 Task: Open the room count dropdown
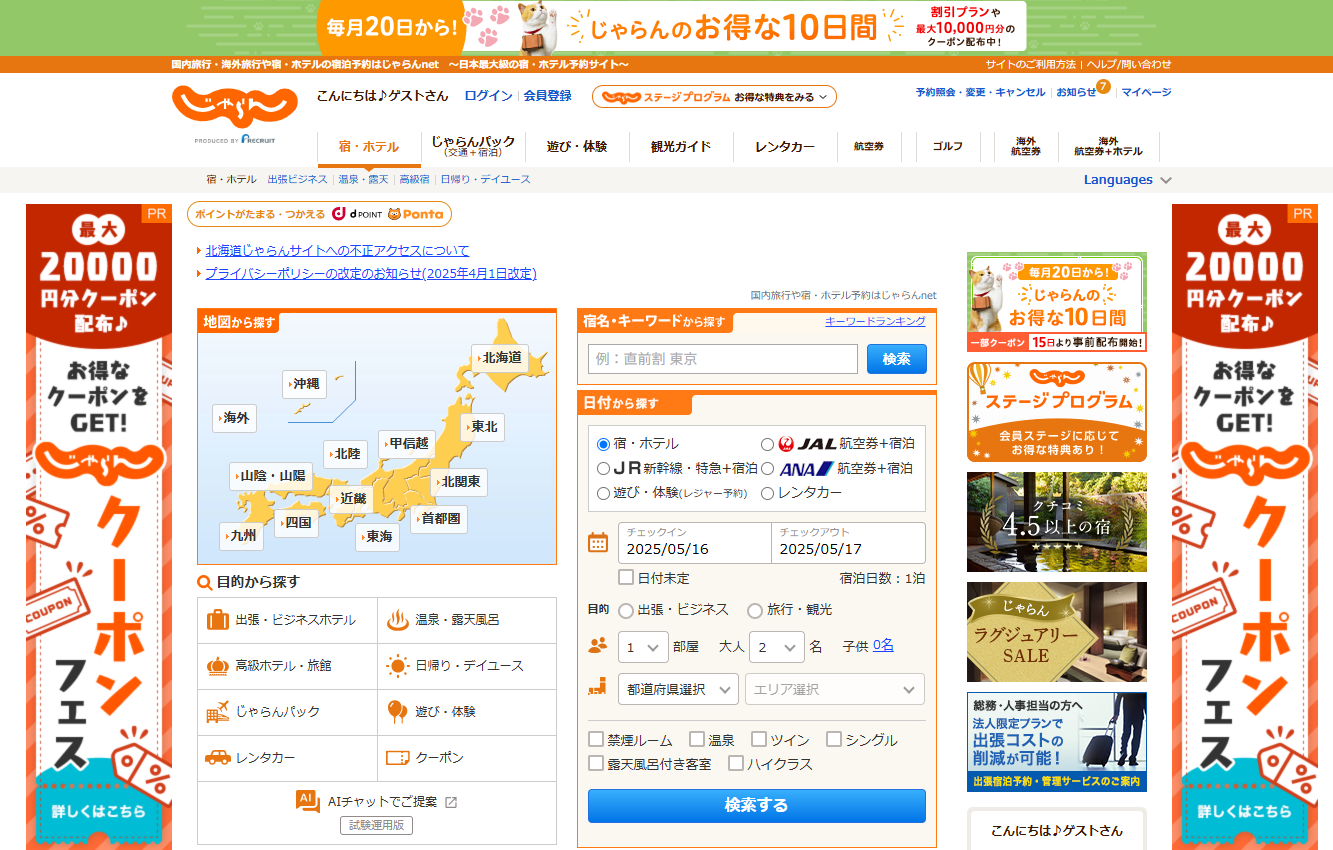(x=643, y=647)
